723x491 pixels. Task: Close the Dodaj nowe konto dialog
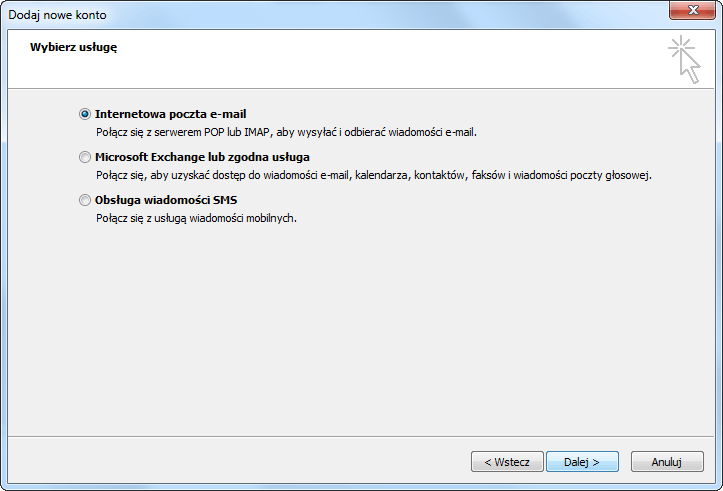(693, 10)
